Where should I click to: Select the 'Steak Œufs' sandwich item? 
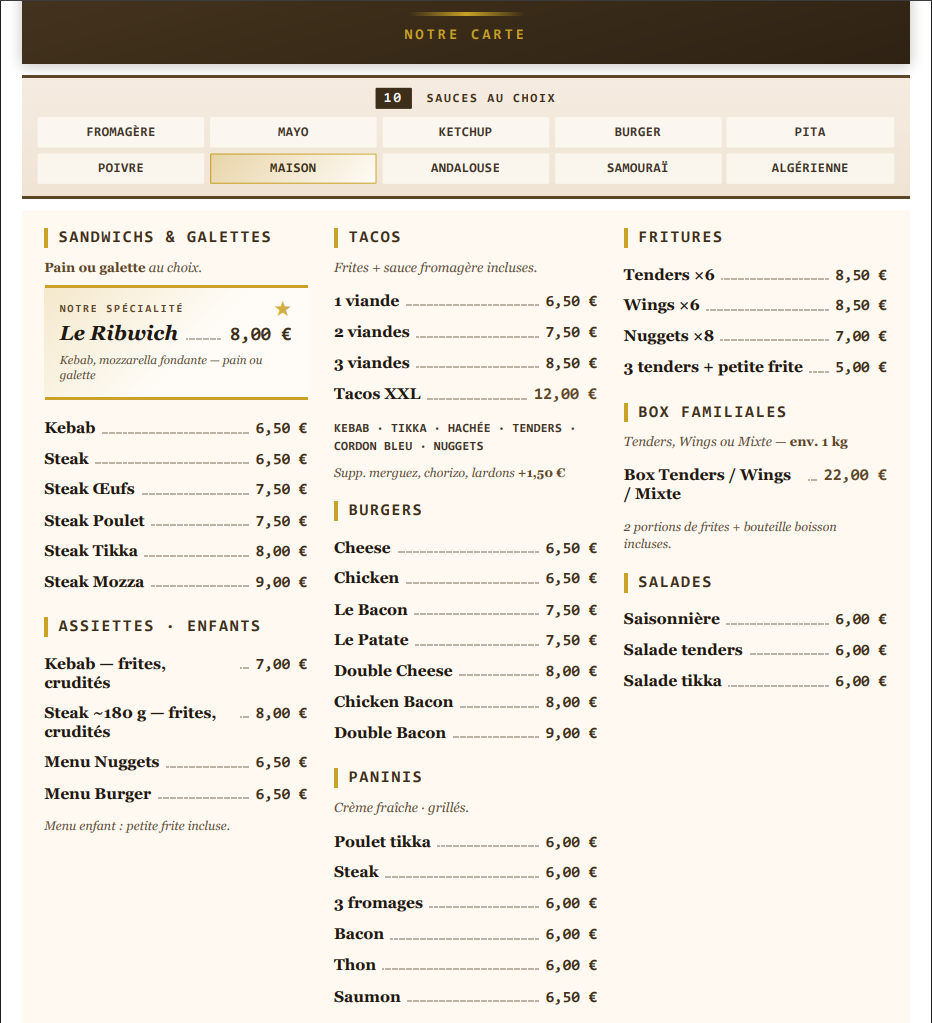176,489
